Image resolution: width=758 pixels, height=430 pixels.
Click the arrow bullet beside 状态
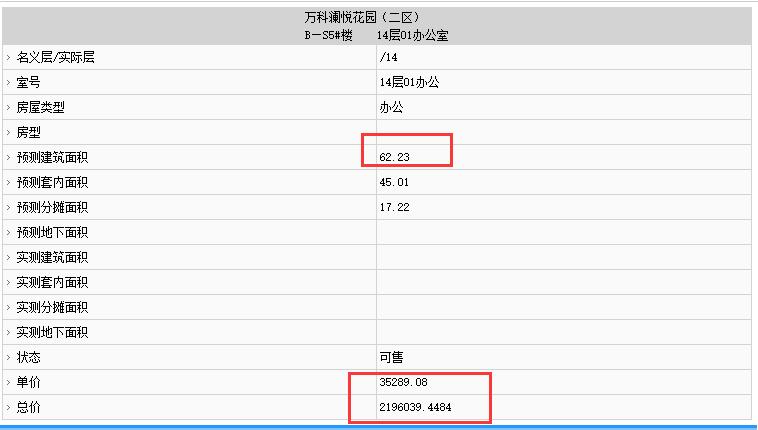(x=8, y=357)
